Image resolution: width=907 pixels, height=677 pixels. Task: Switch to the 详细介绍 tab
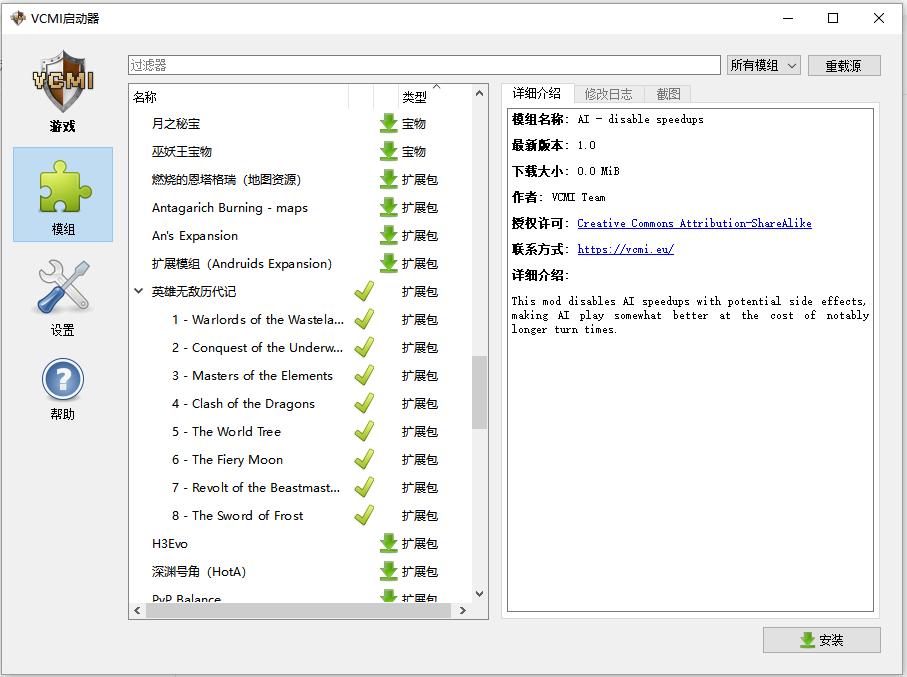537,94
